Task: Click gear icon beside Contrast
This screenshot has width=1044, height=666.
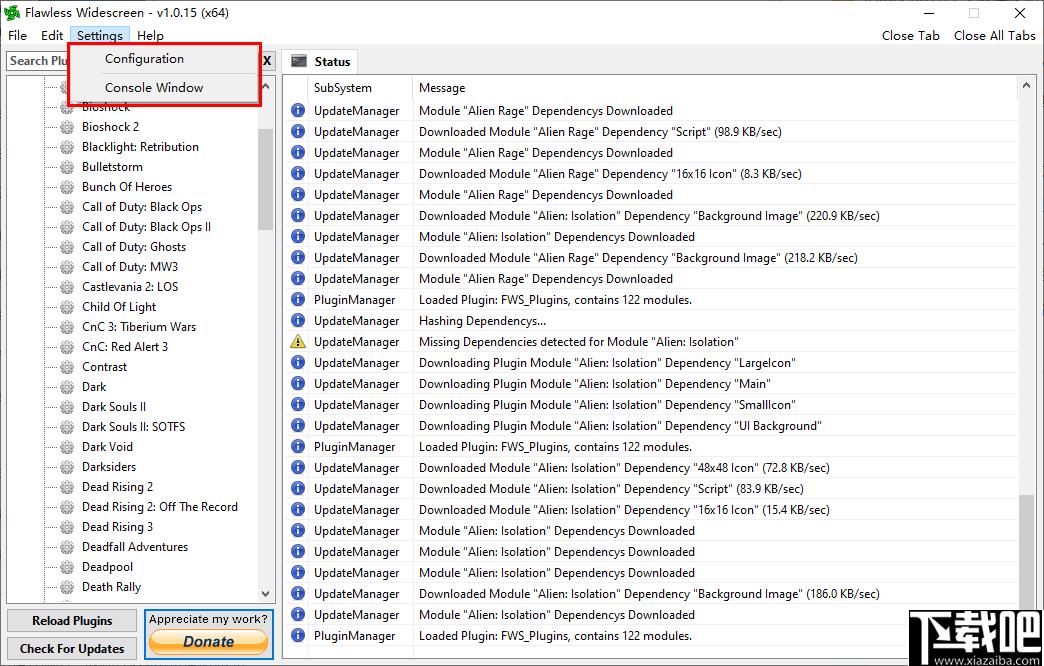Action: [67, 367]
